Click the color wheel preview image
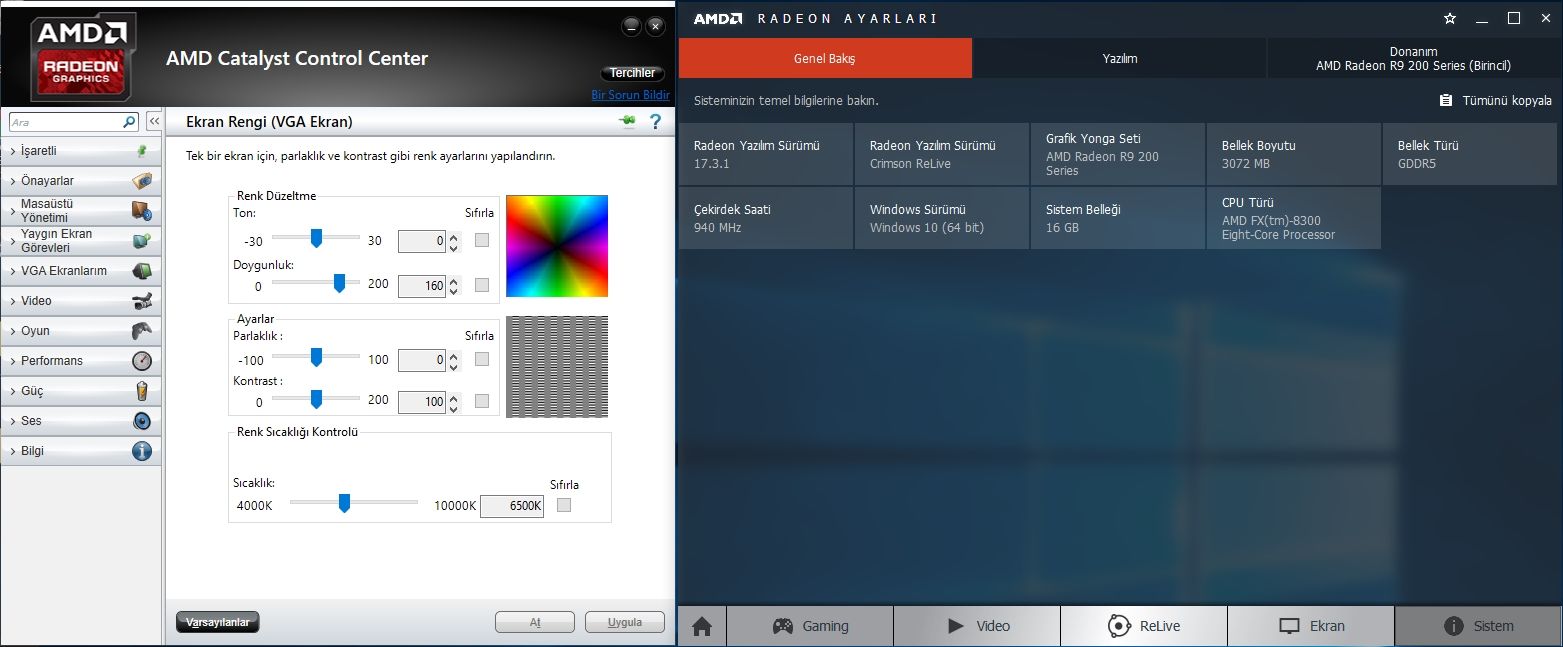 click(557, 246)
